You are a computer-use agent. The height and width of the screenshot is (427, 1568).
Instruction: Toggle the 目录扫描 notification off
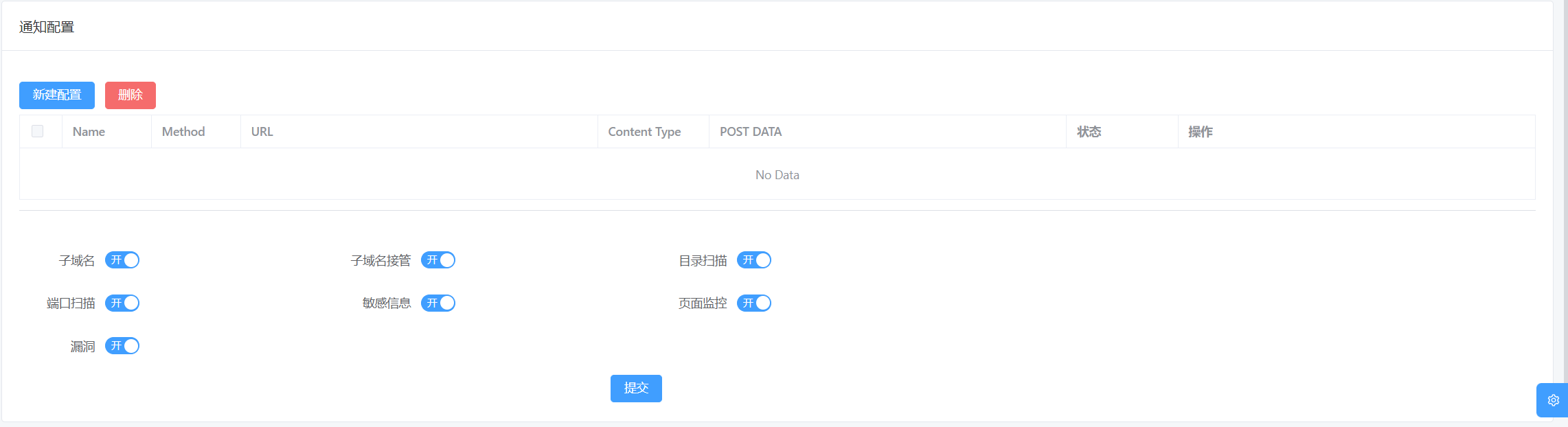click(754, 259)
